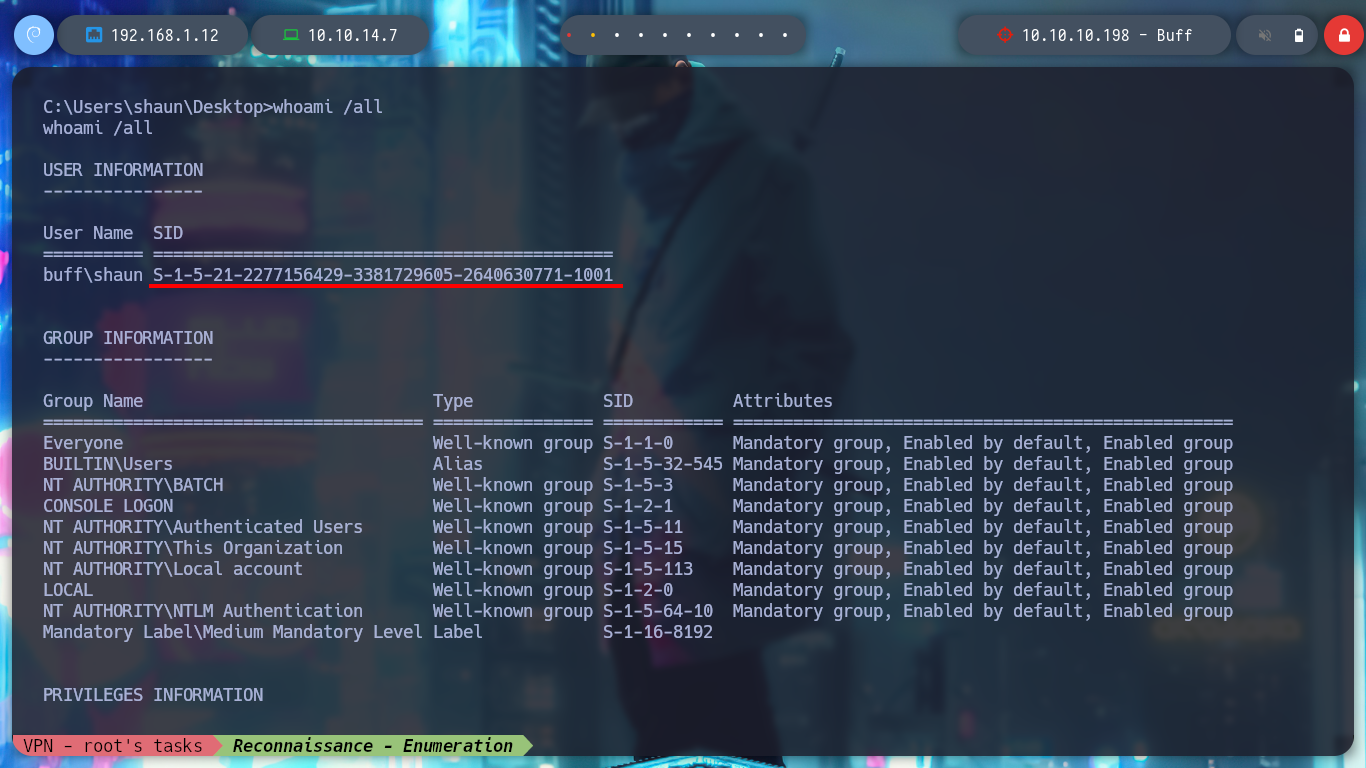The width and height of the screenshot is (1366, 768).
Task: Select the third workspace dot
Action: click(617, 35)
